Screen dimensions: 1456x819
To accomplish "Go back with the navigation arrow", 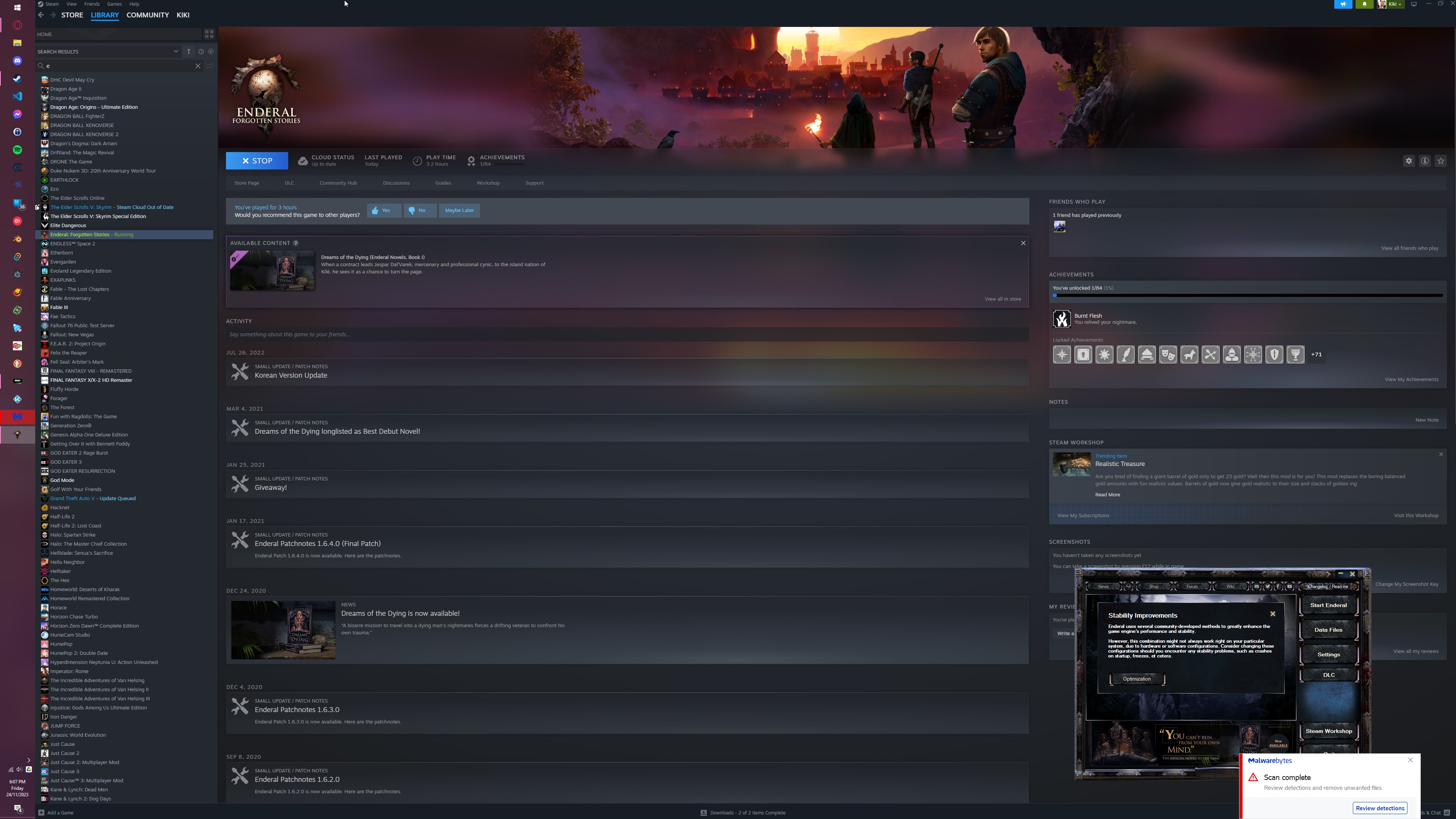I will point(41,15).
